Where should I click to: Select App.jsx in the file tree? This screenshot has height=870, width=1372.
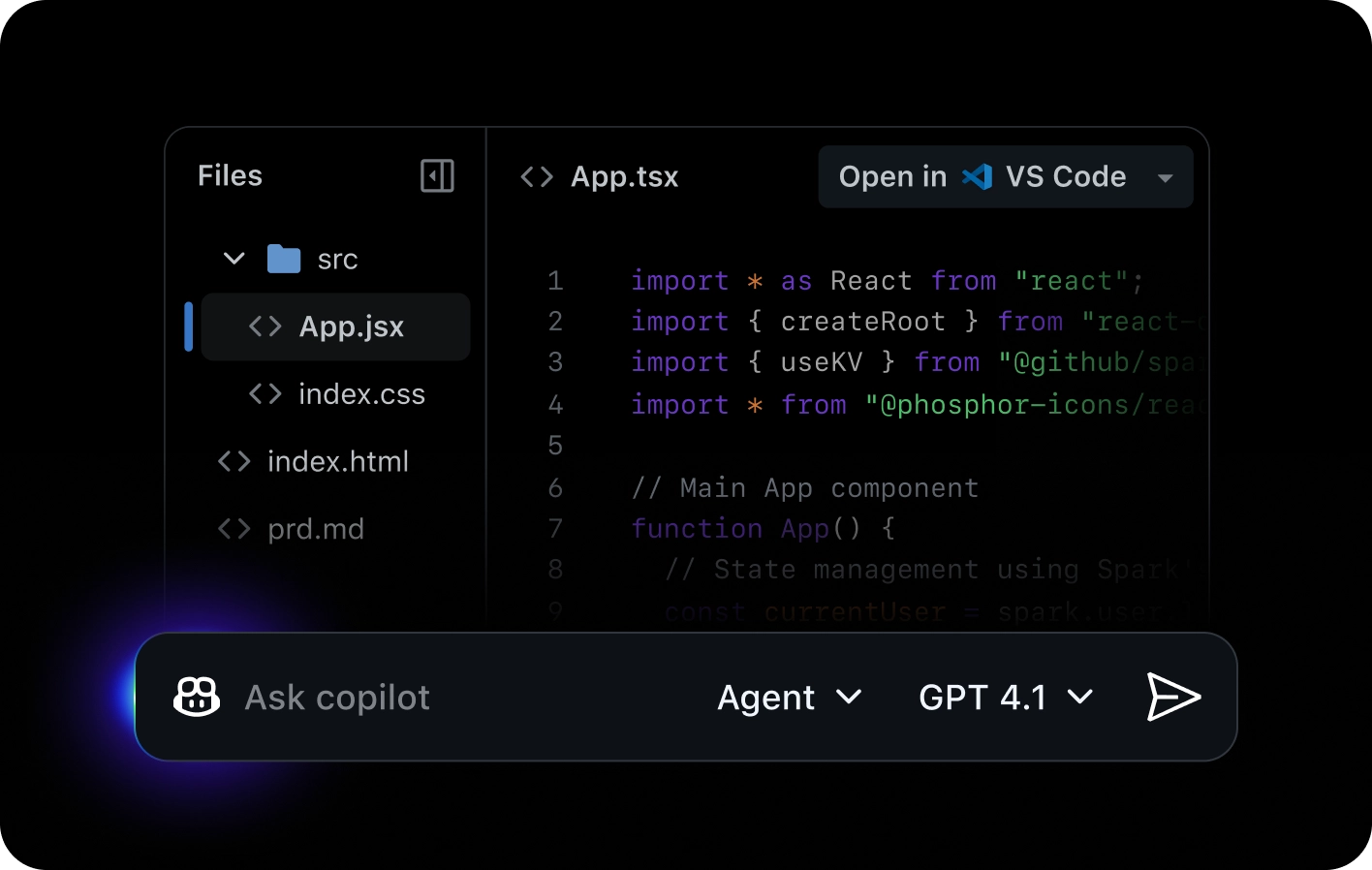[351, 326]
